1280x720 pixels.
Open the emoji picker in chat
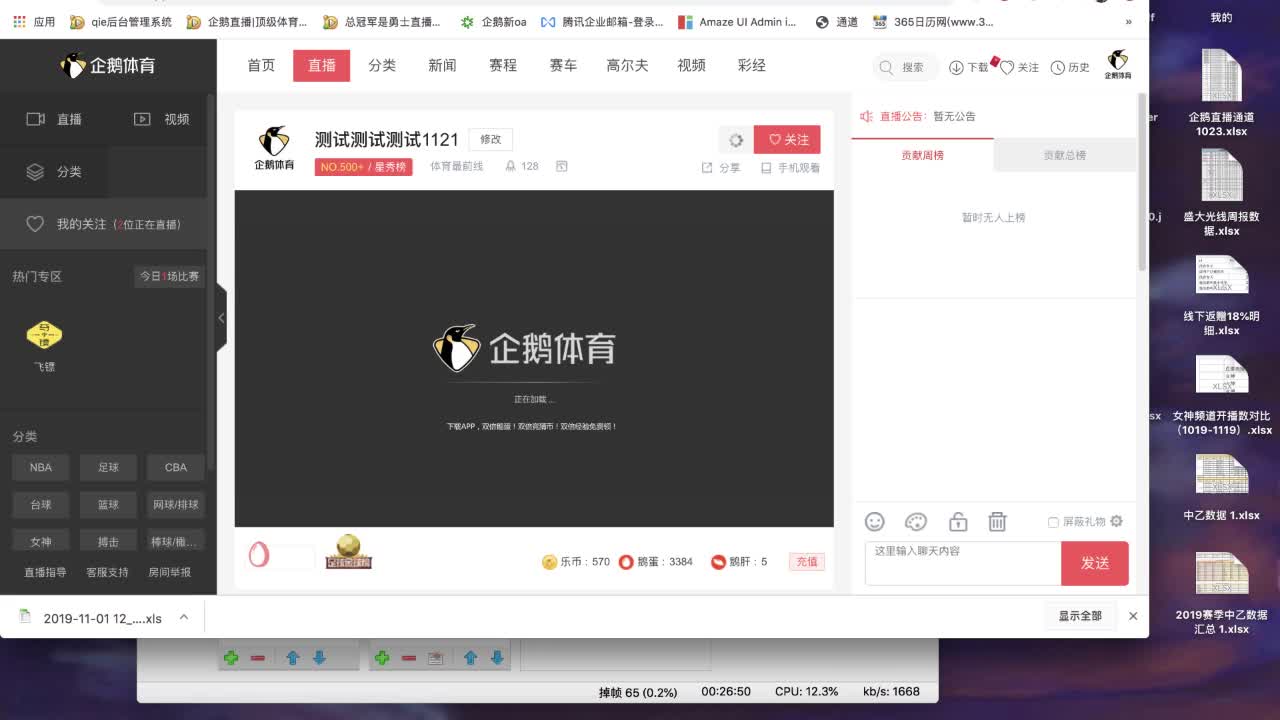point(875,522)
